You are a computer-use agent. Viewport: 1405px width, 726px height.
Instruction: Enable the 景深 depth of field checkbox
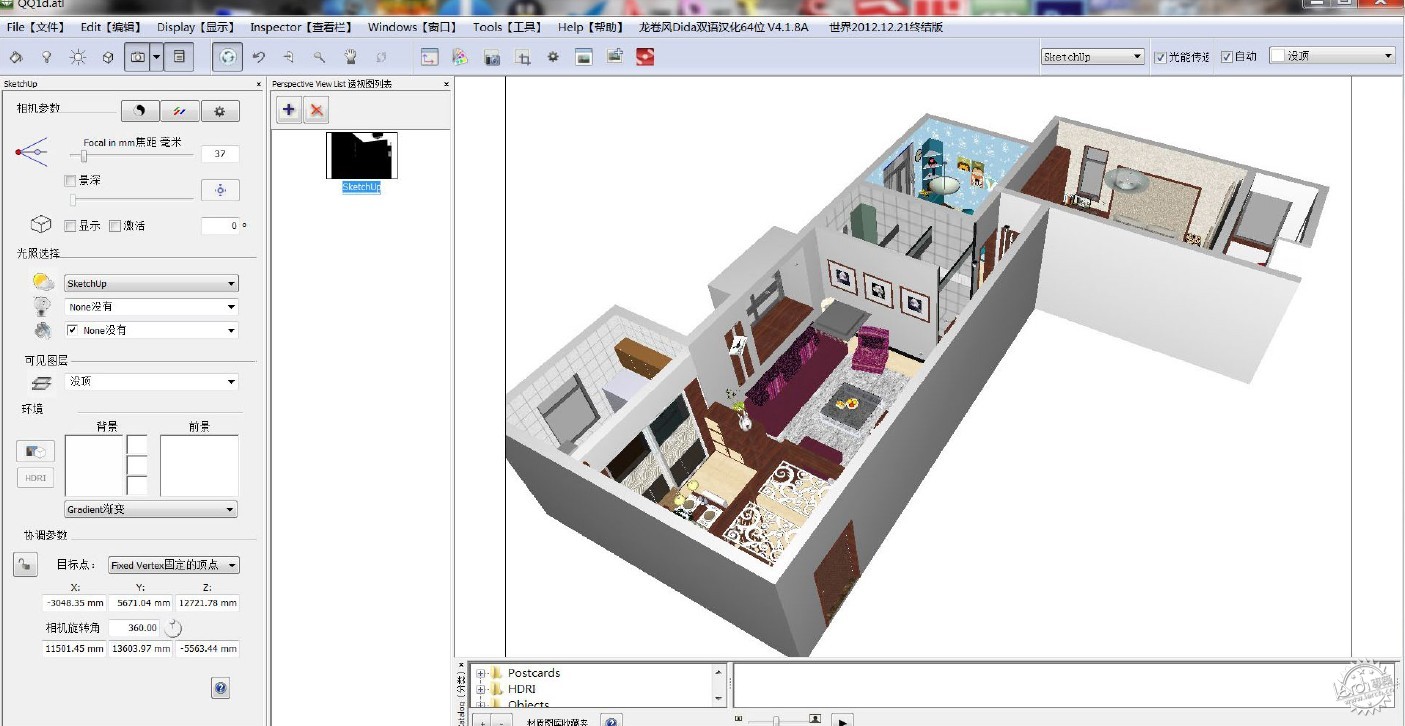pyautogui.click(x=70, y=181)
